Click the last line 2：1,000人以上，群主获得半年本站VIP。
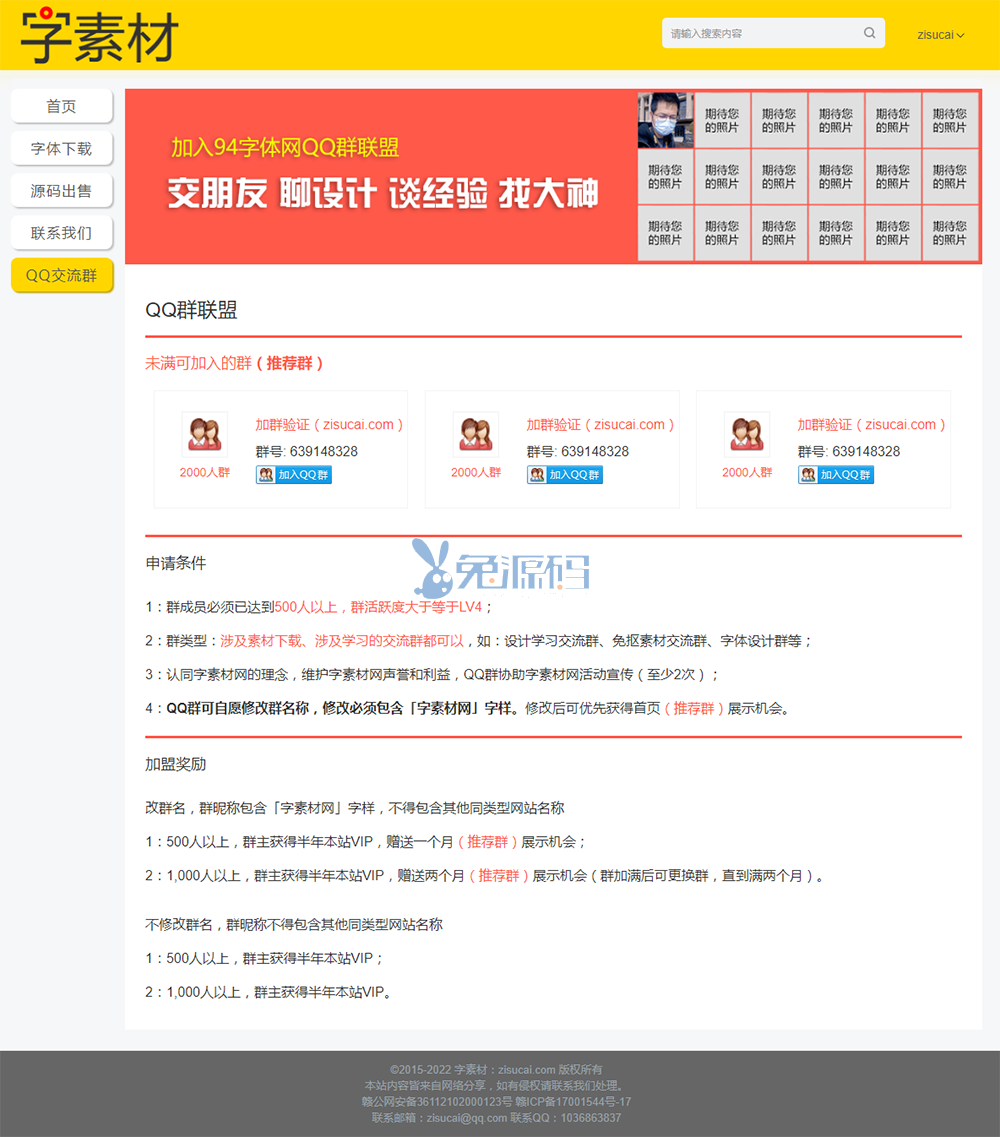 coord(268,992)
